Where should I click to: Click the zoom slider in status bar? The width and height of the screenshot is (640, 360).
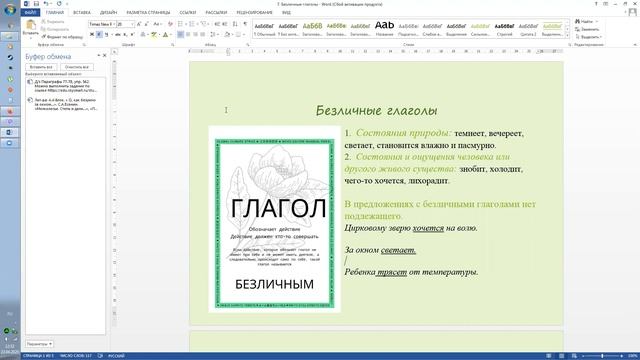602,356
